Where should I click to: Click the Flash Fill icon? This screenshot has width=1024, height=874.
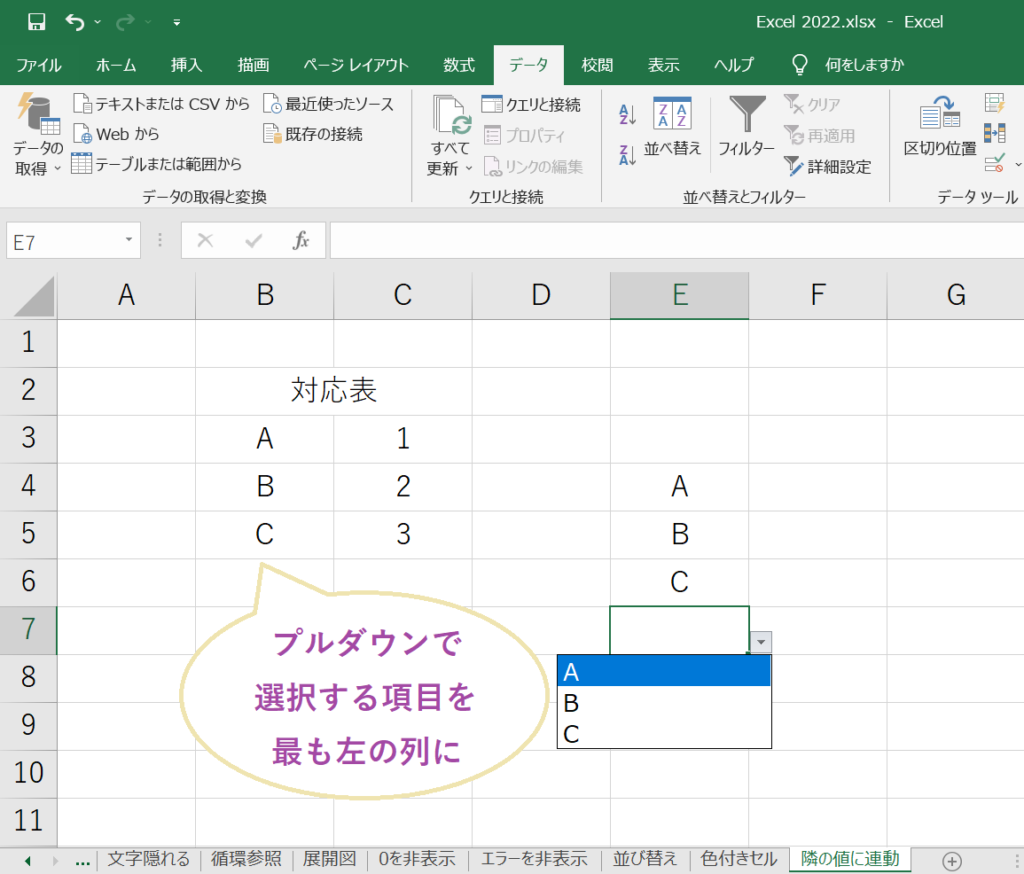point(995,103)
